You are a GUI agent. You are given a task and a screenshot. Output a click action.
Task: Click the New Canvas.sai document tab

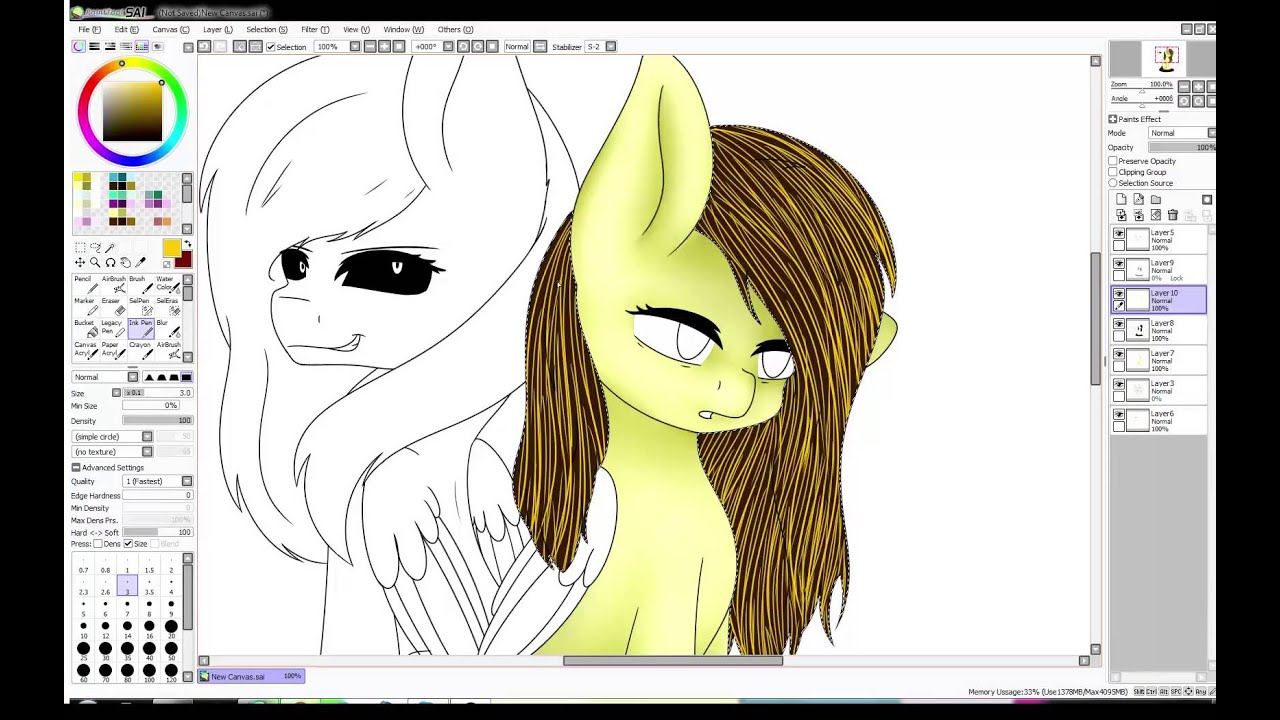250,677
